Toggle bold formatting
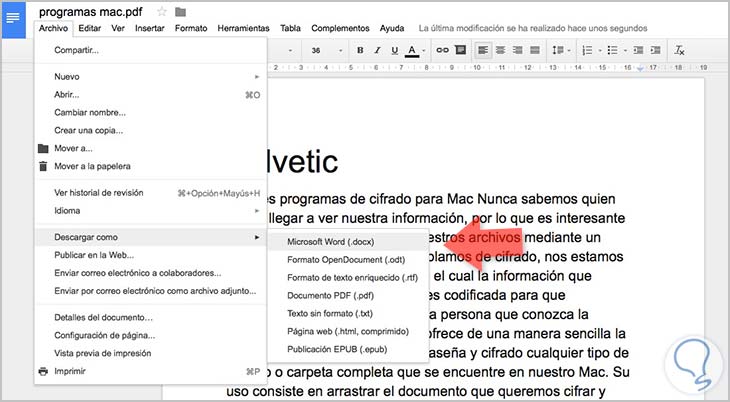Viewport: 730px width, 402px height. pos(360,50)
